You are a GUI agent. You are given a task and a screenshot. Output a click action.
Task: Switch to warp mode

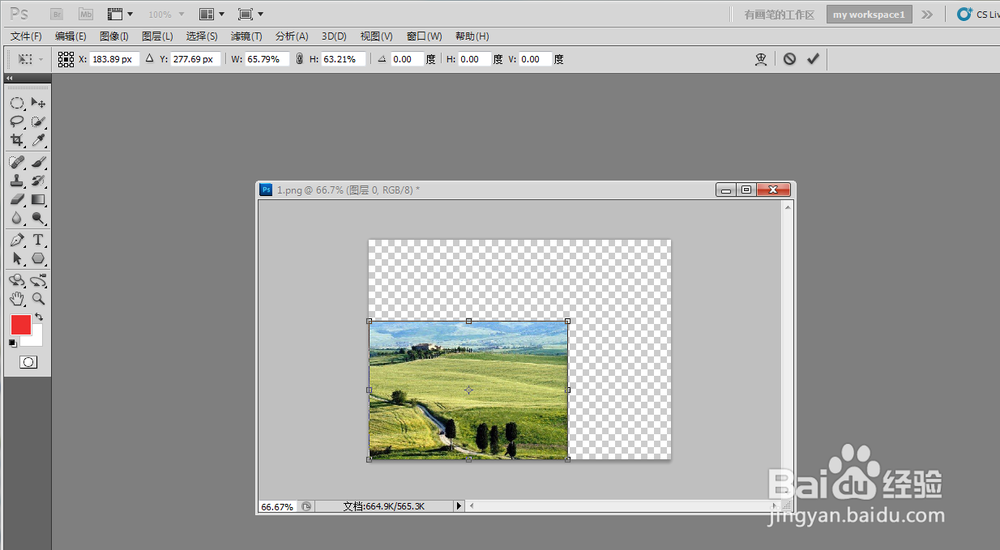tap(760, 59)
